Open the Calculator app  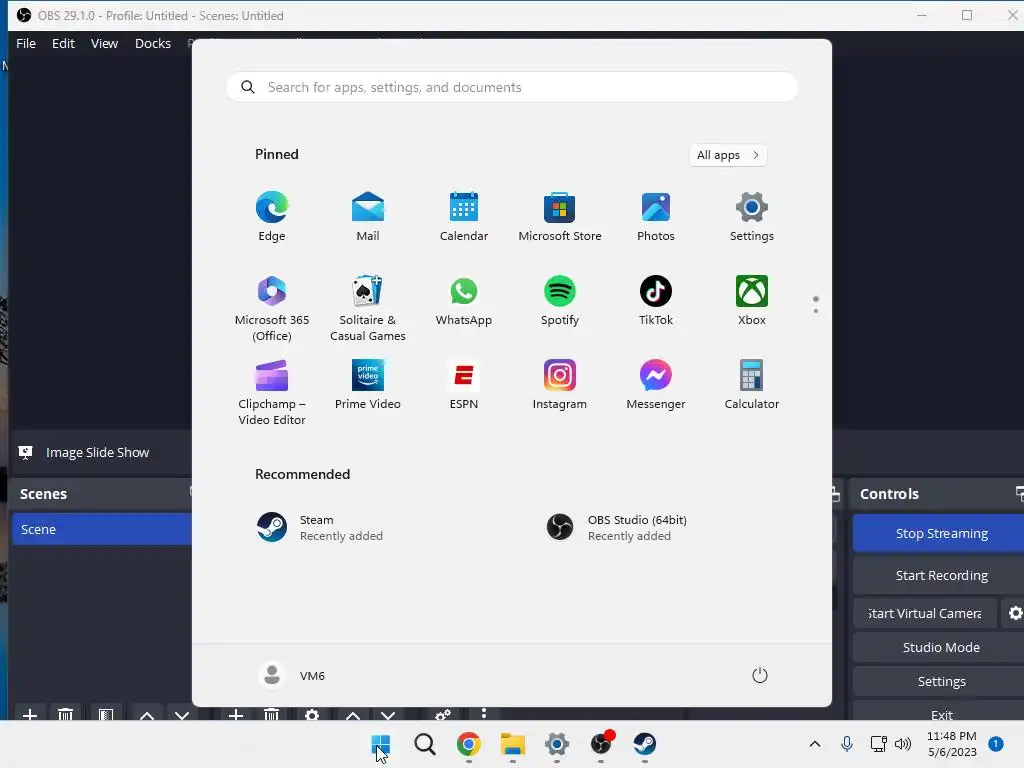(x=752, y=385)
